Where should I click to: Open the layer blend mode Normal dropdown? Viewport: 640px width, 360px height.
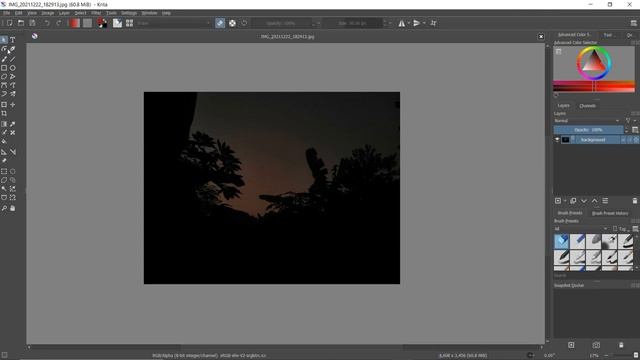587,120
